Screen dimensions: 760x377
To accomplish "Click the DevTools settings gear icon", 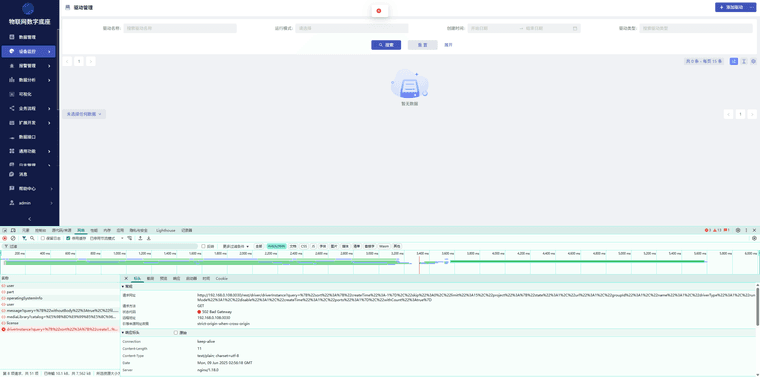I will [738, 230].
